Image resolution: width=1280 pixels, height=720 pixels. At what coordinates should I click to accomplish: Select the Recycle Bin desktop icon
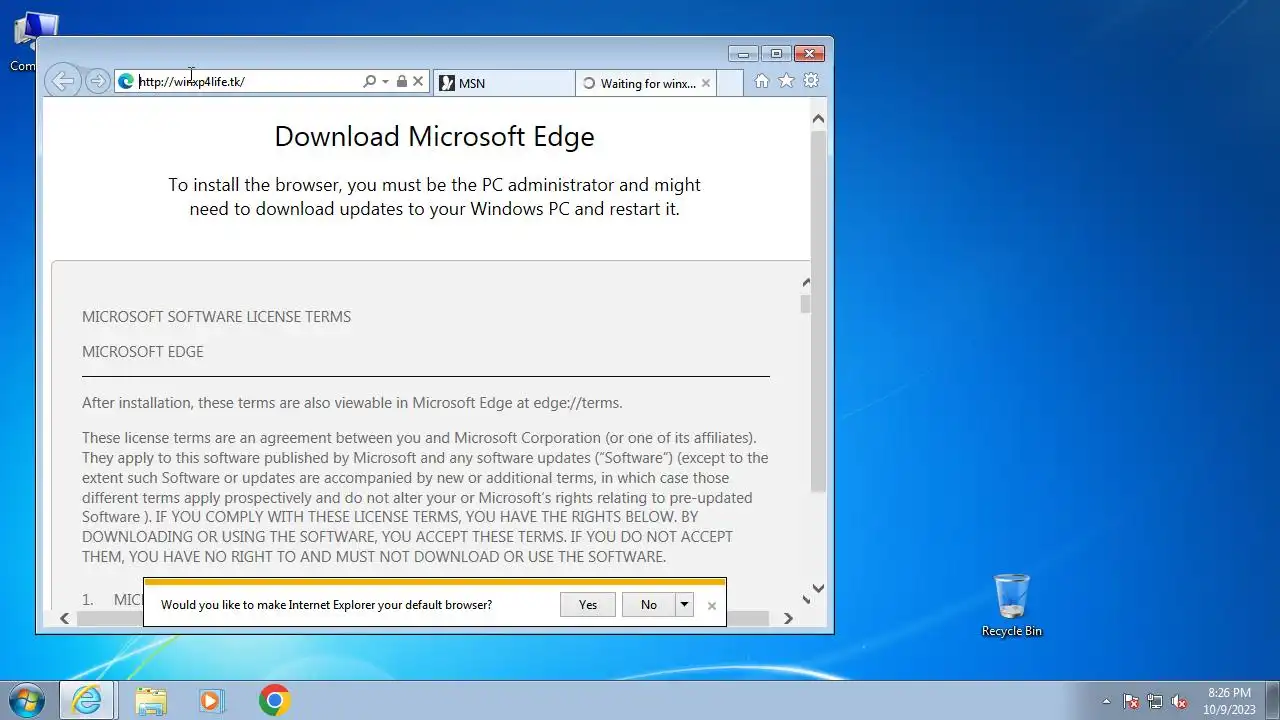pyautogui.click(x=1011, y=605)
